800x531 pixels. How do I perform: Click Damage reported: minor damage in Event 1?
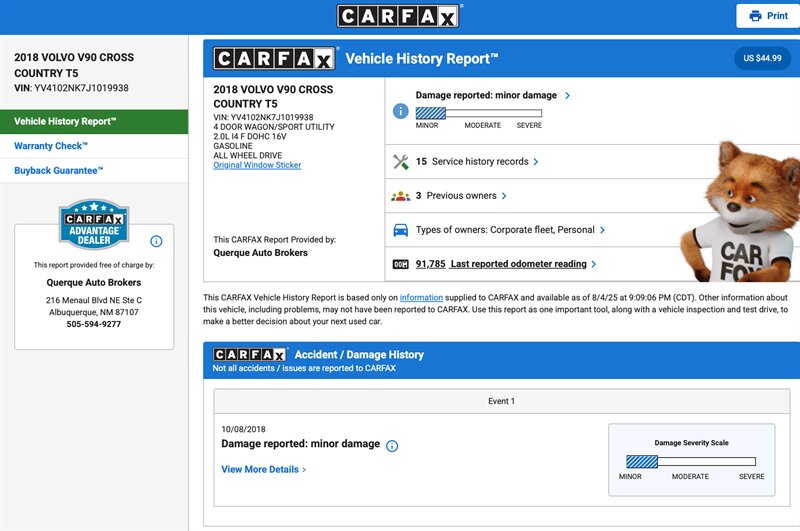tap(301, 444)
